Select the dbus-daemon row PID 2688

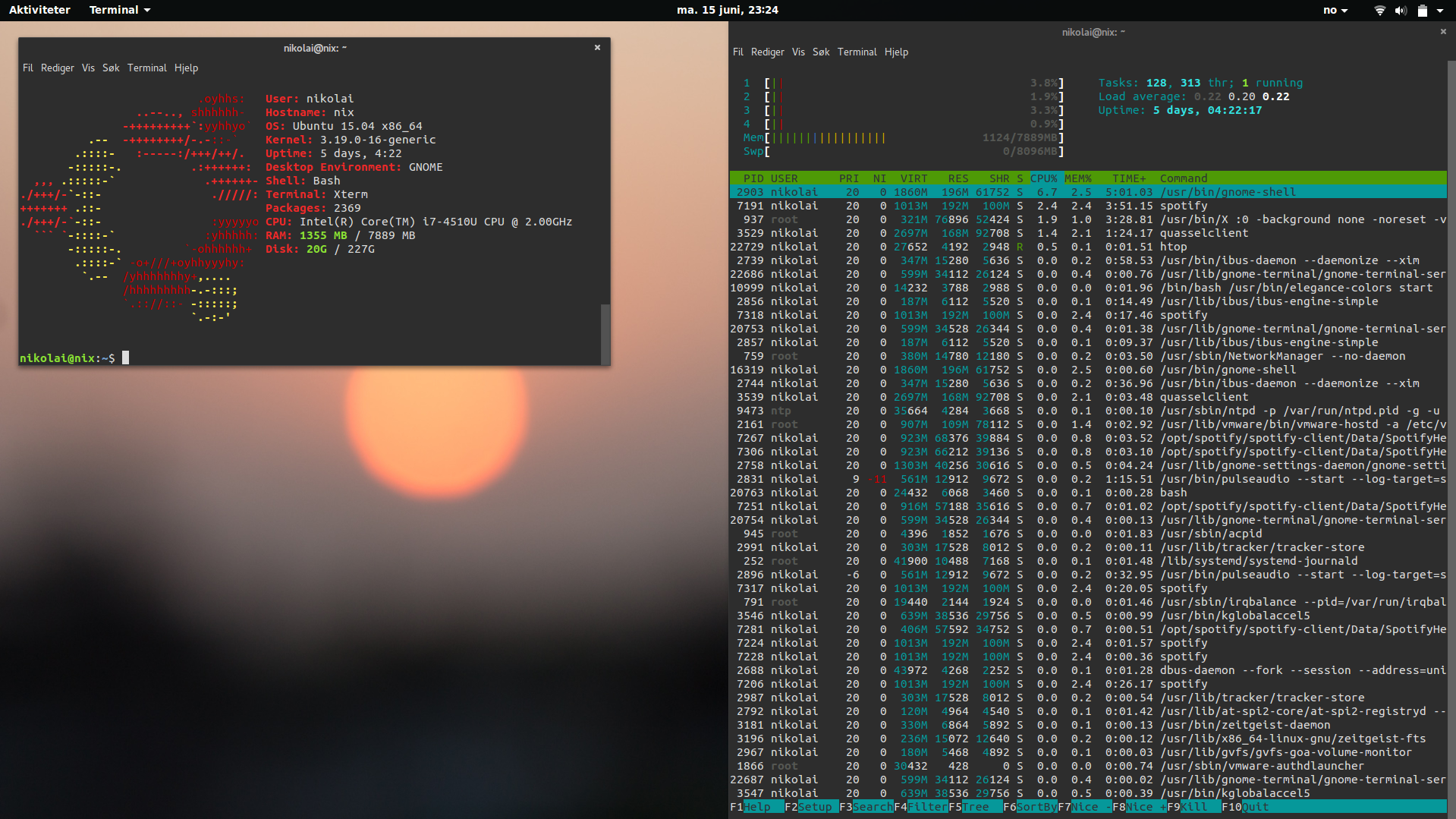[1088, 670]
